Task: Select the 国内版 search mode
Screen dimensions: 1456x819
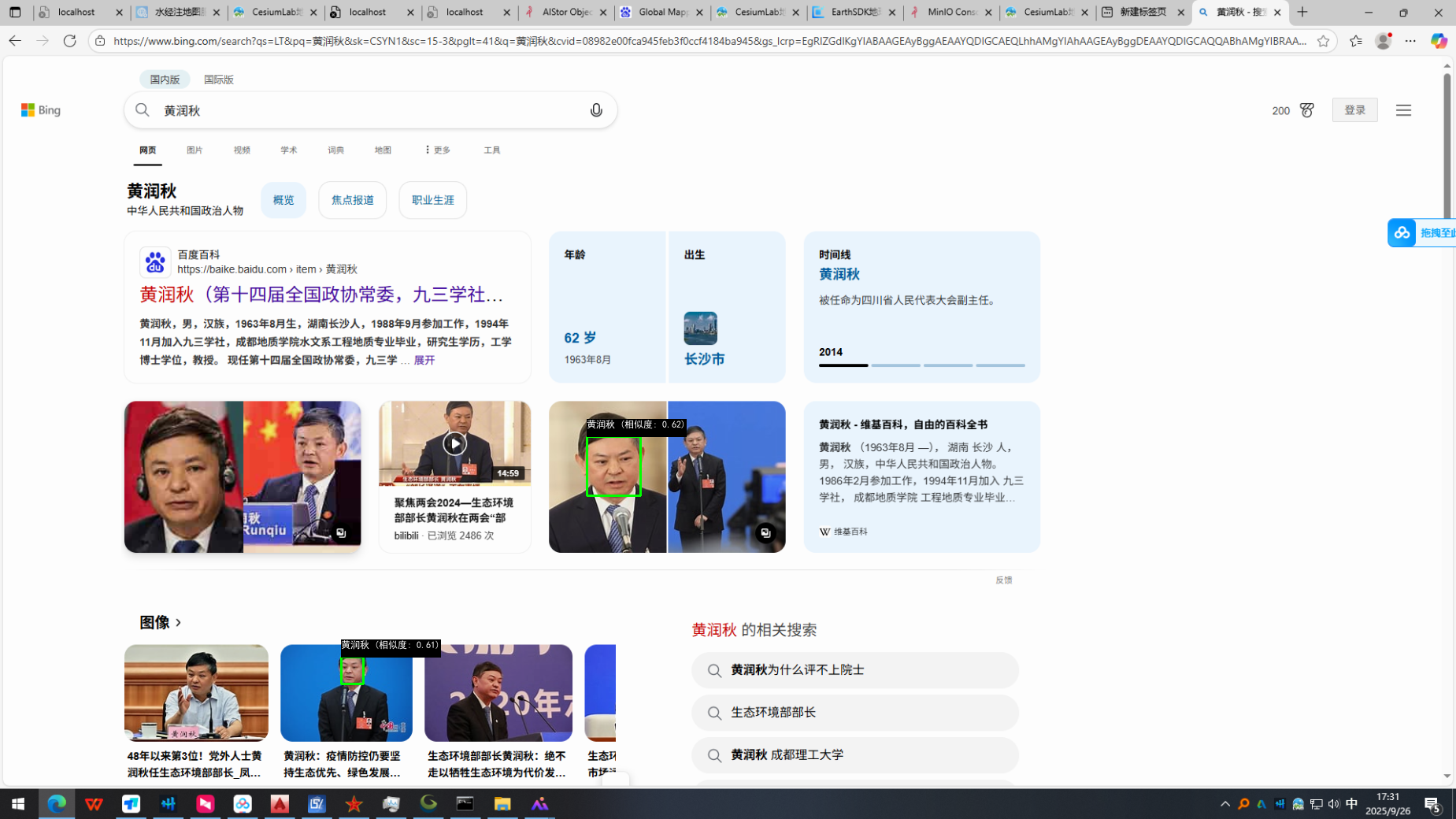Action: point(165,80)
